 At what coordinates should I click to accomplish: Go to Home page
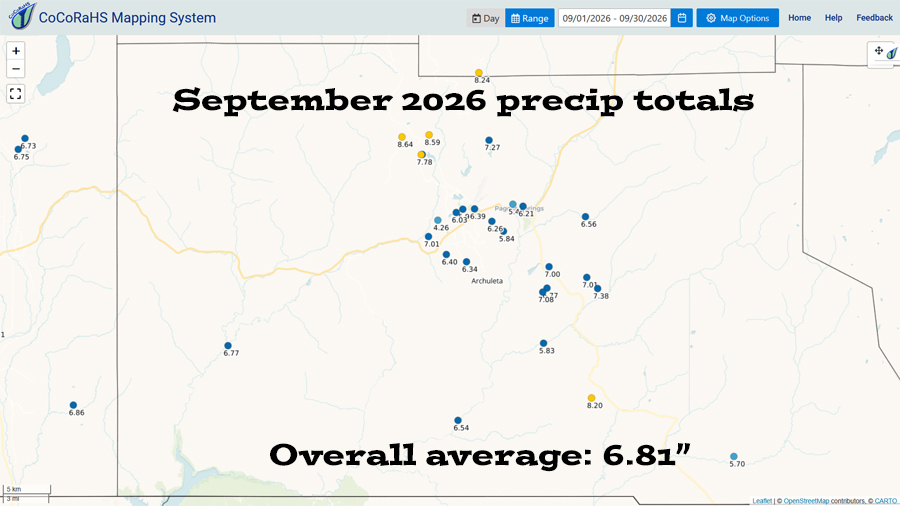pyautogui.click(x=799, y=18)
